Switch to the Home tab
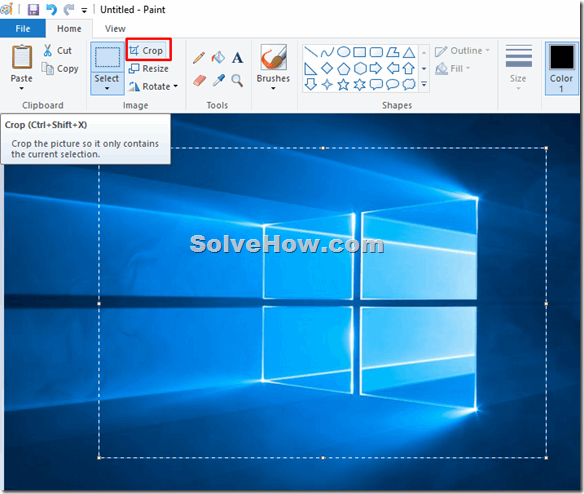 69,29
